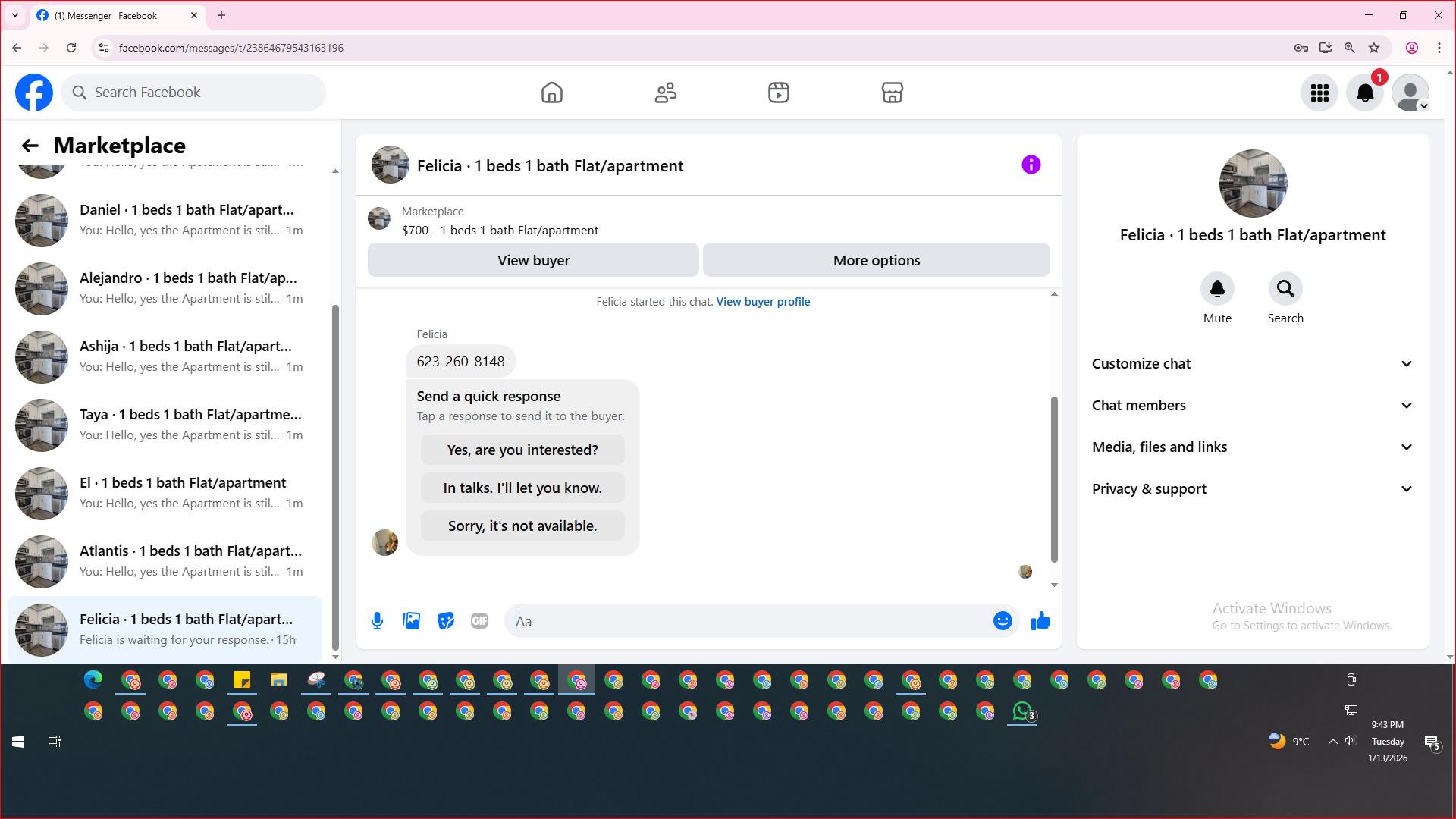1456x819 pixels.
Task: Go to Facebook Home tab
Action: point(551,93)
